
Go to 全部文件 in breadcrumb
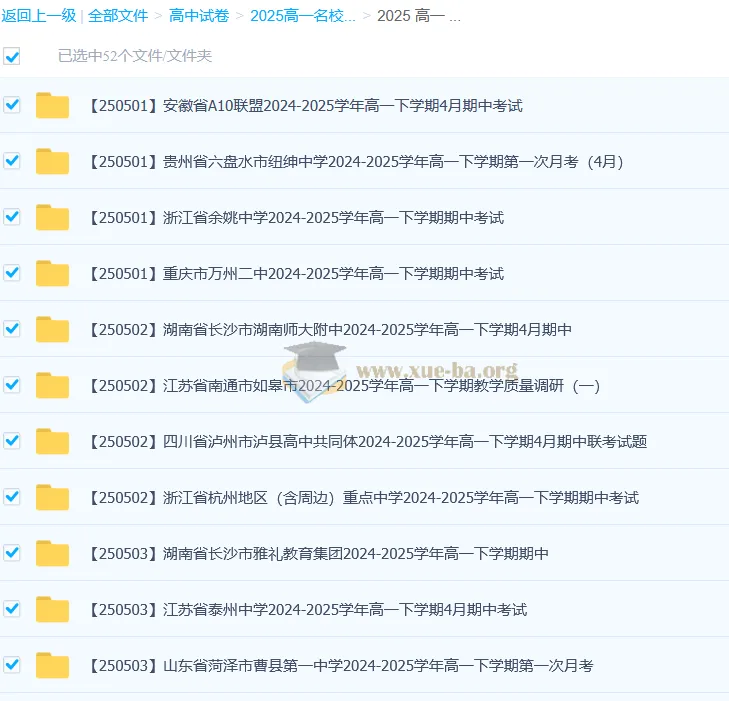pos(118,16)
